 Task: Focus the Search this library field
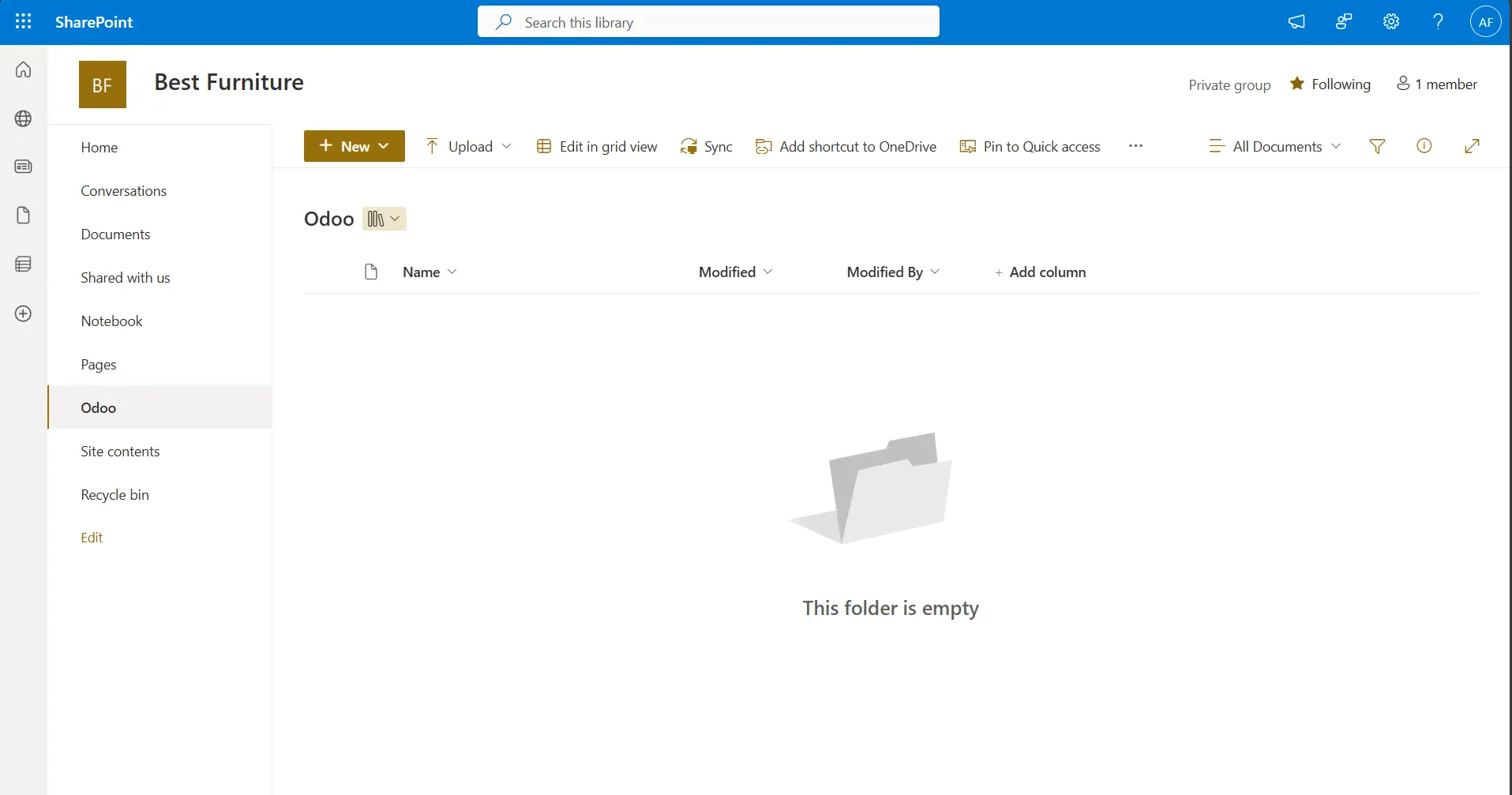click(x=708, y=22)
